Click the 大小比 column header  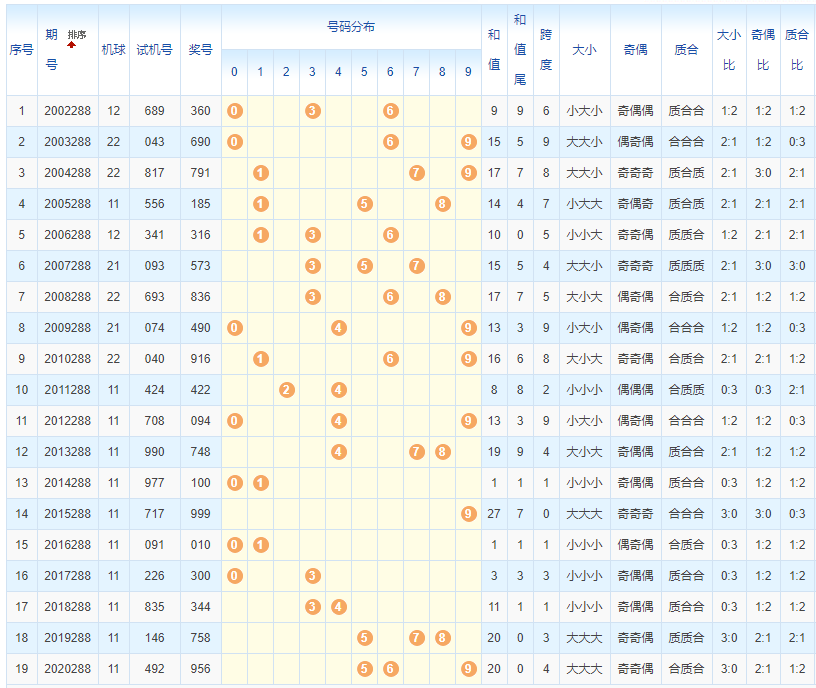point(729,50)
